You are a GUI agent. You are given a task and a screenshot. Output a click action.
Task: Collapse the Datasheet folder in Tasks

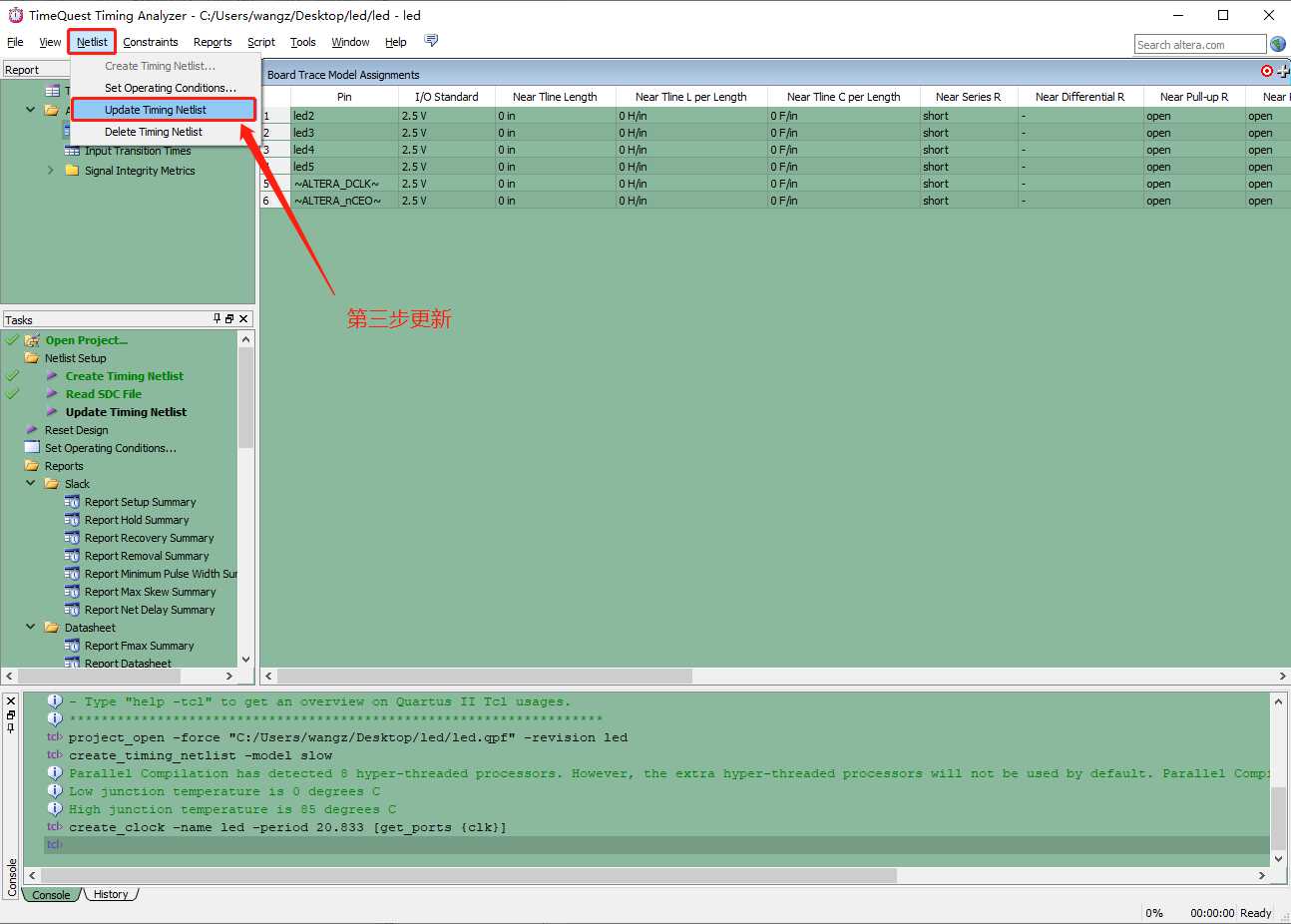coord(31,628)
